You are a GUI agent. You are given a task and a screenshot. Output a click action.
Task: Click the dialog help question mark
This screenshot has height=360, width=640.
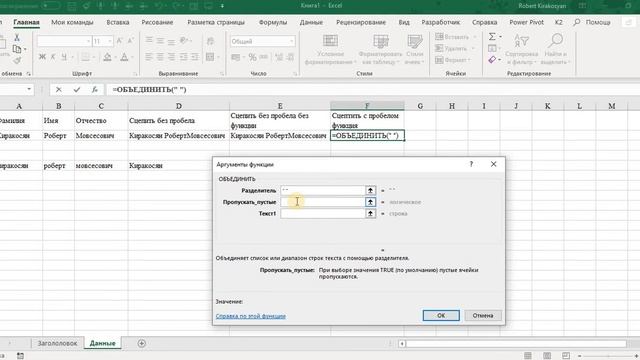coord(471,164)
